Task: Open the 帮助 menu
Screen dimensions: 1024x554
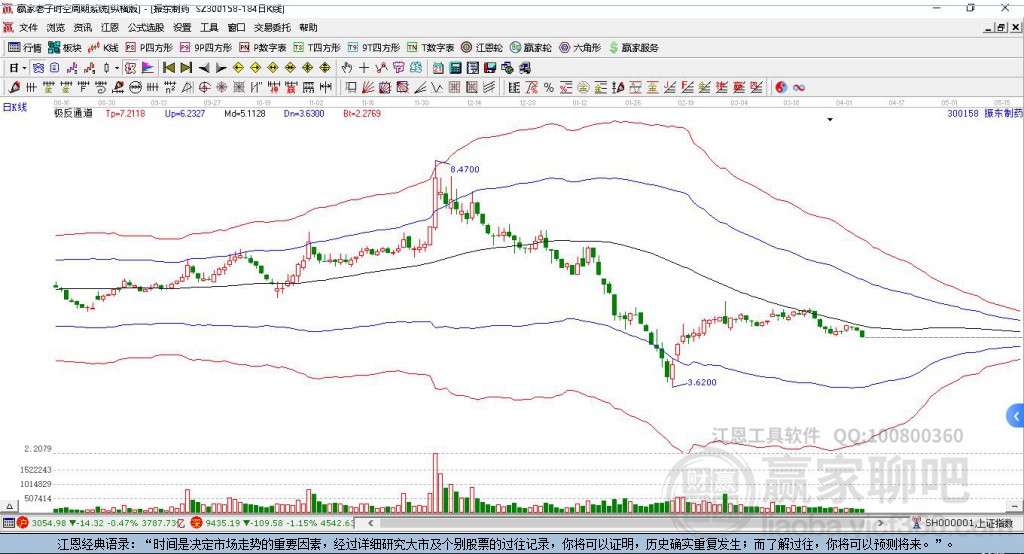Action: [308, 27]
